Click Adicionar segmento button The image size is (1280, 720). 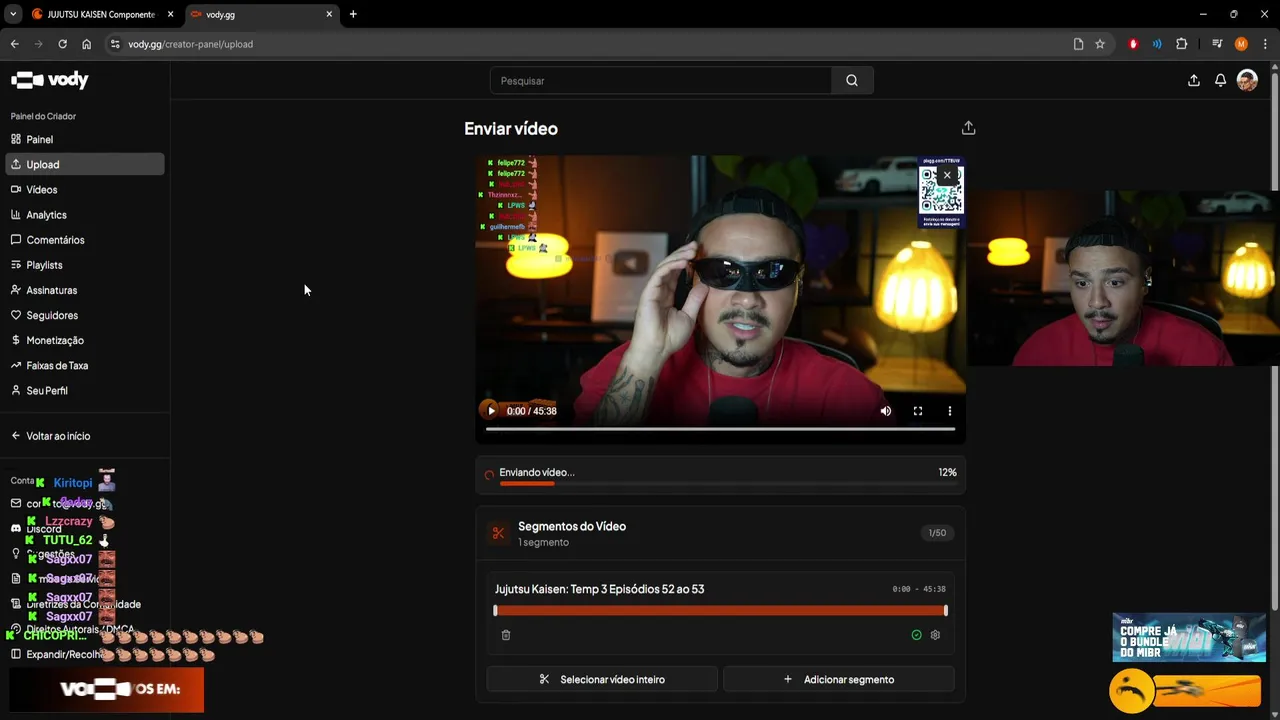tap(838, 679)
